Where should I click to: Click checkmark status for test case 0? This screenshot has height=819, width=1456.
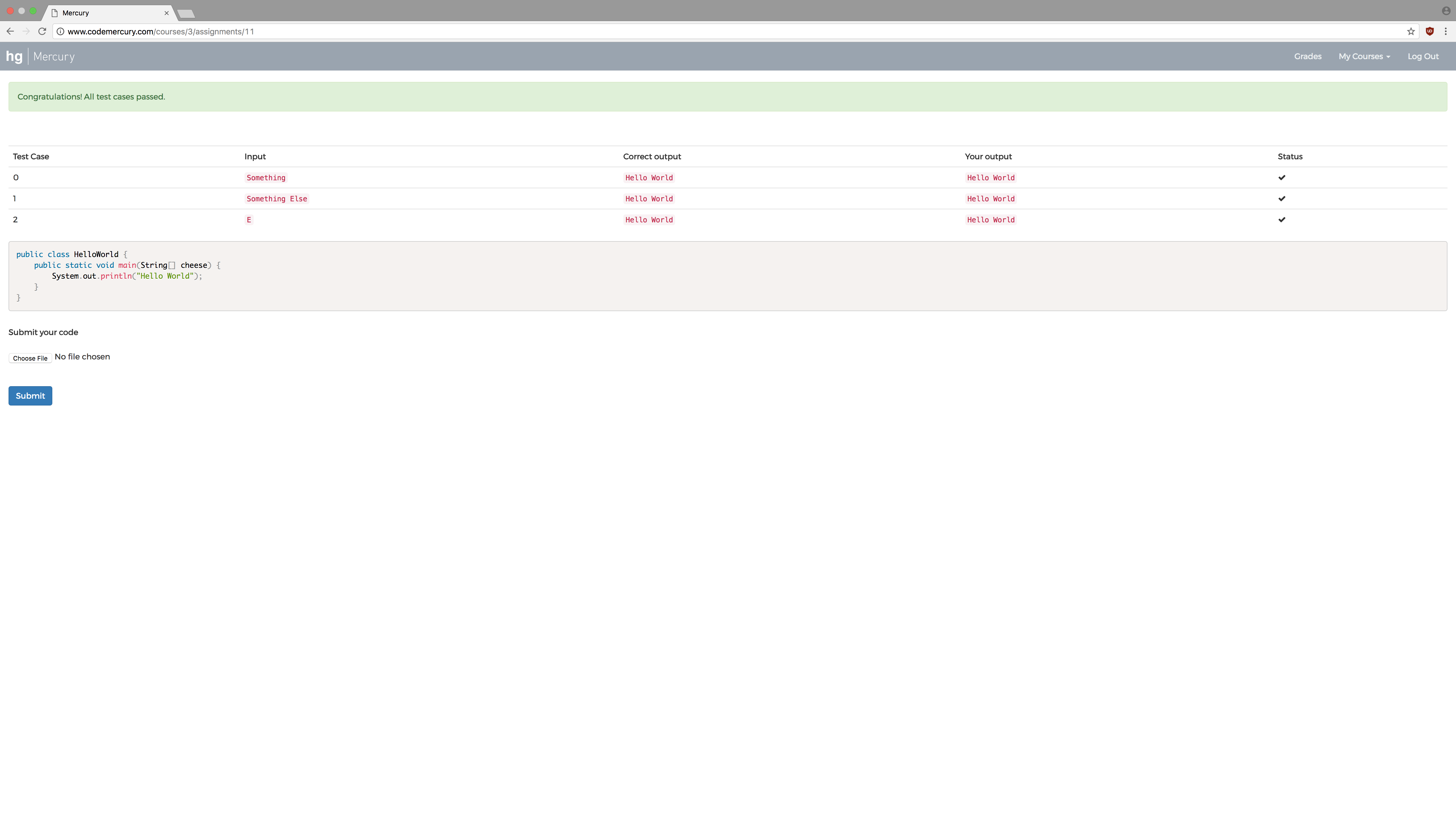(1281, 177)
